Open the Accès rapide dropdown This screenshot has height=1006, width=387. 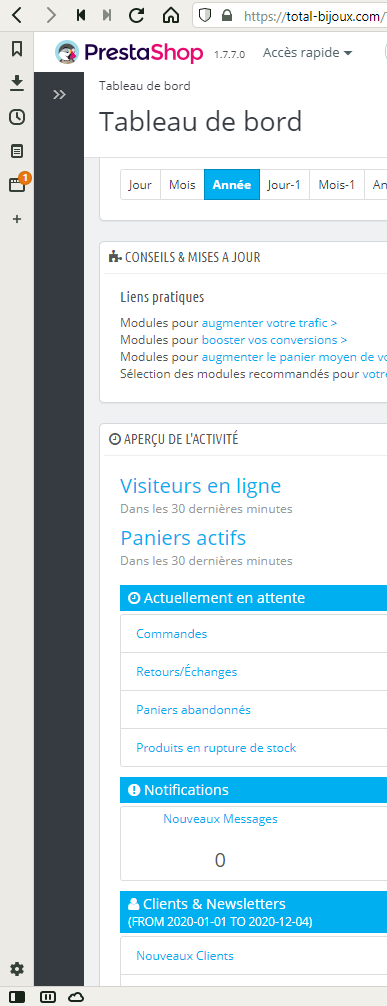[307, 53]
